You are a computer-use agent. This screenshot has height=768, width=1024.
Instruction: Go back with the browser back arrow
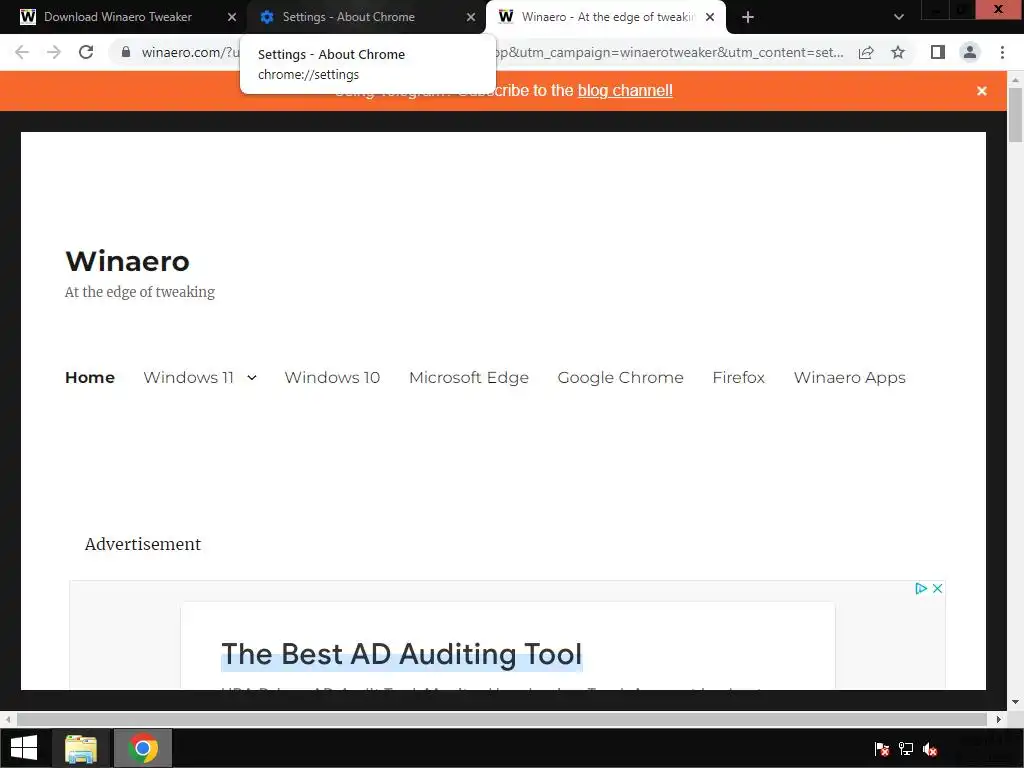click(x=22, y=52)
